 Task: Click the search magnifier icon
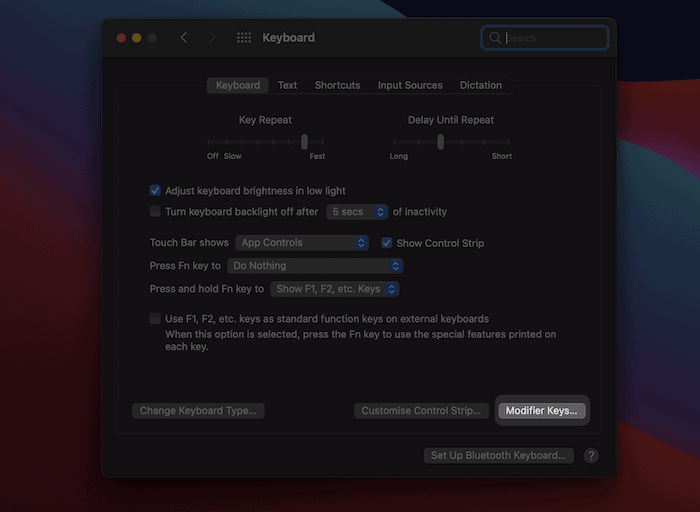[495, 38]
